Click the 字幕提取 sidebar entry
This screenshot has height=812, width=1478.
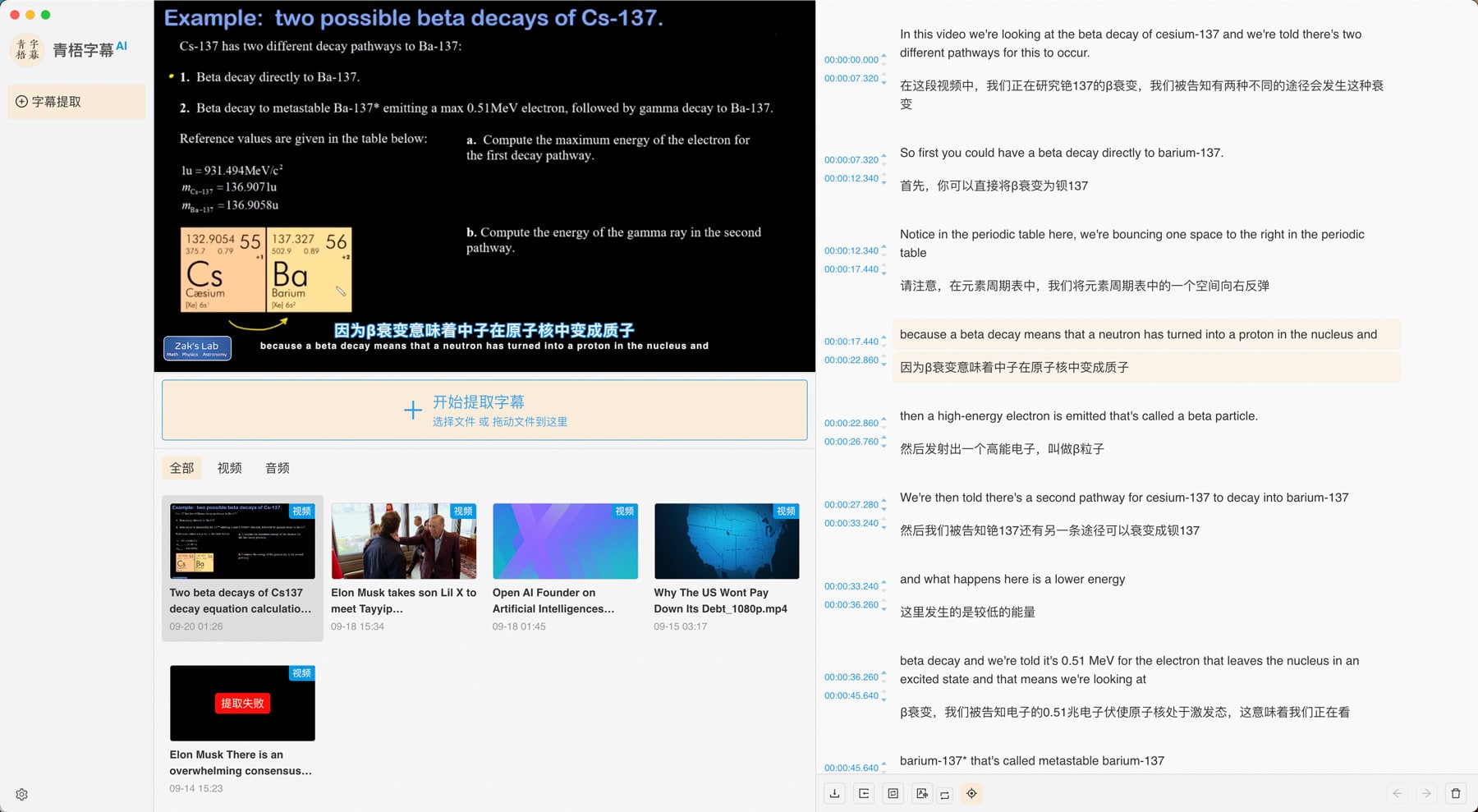76,101
